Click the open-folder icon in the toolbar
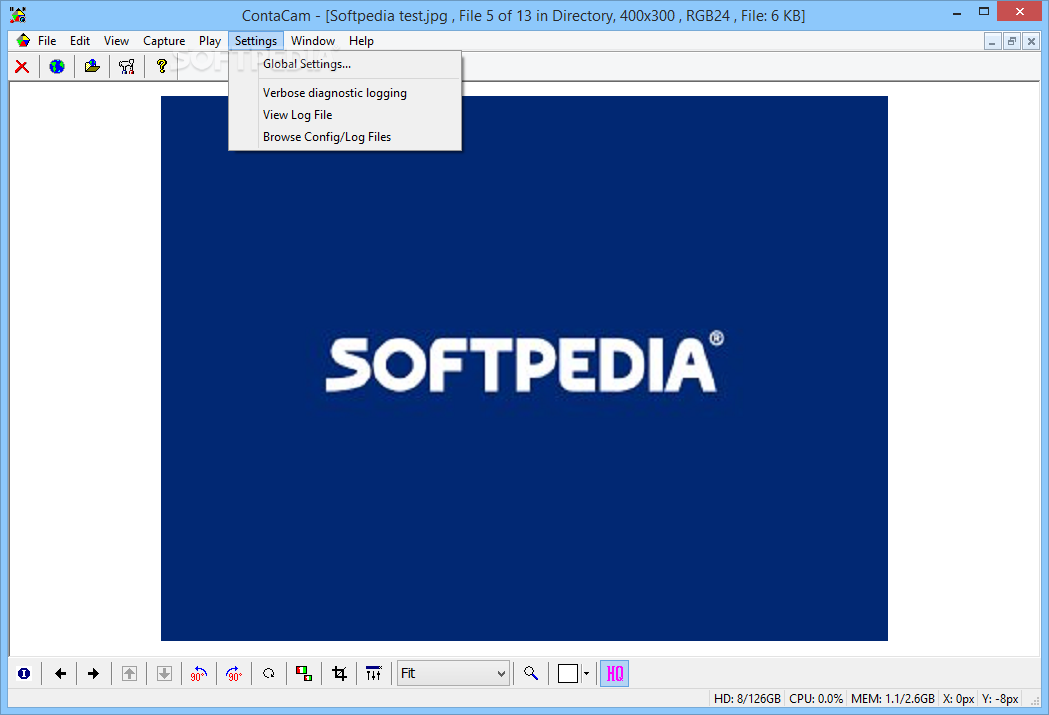Image resolution: width=1049 pixels, height=715 pixels. pos(92,66)
